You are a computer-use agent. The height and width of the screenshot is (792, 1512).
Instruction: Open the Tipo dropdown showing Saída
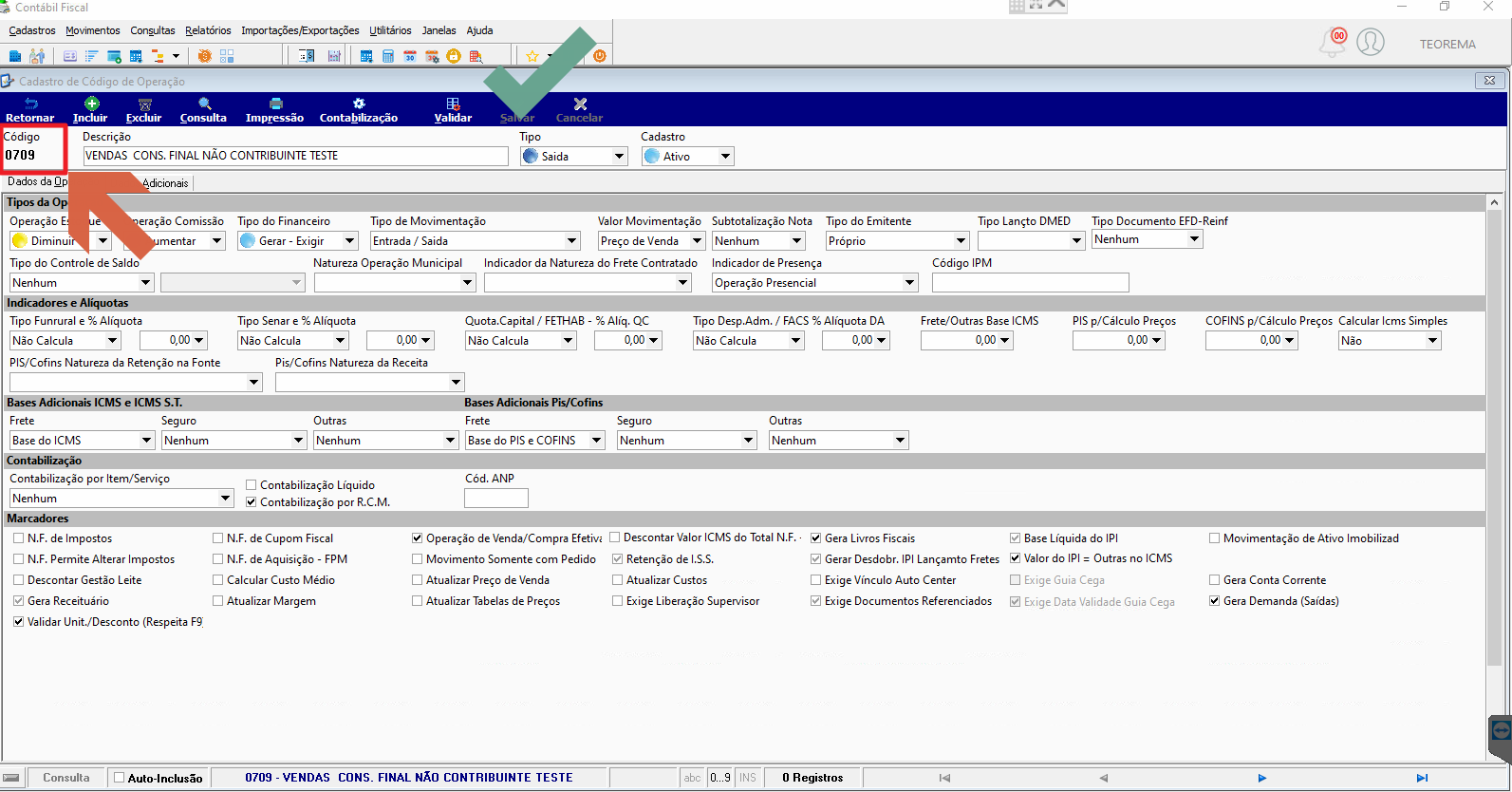tap(574, 157)
